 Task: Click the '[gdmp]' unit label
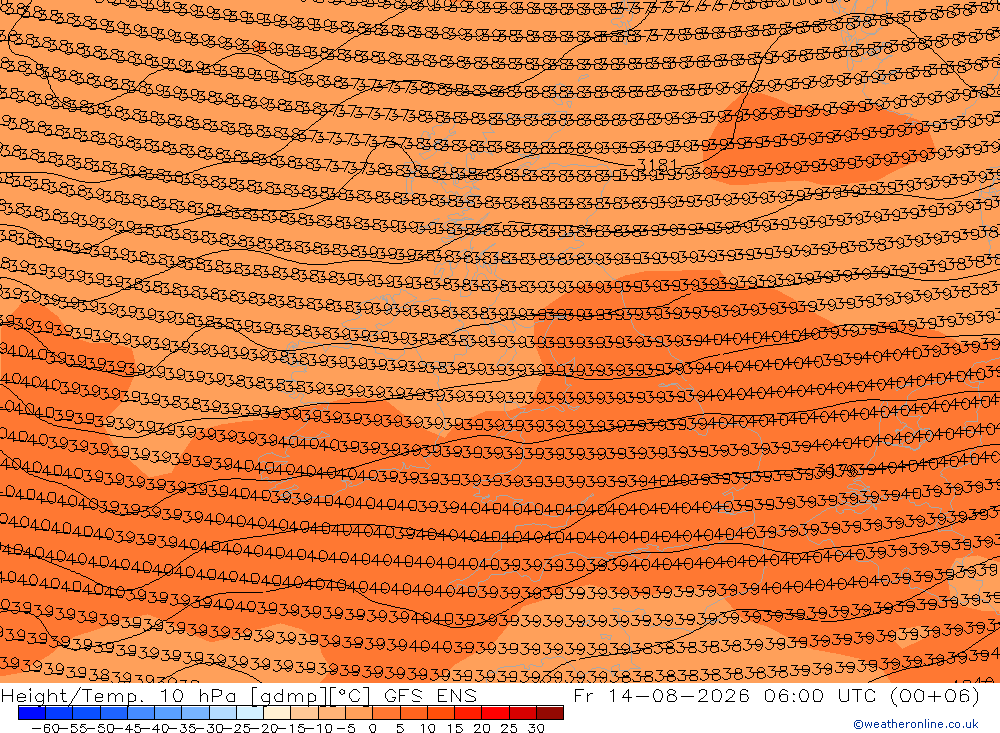pos(290,696)
